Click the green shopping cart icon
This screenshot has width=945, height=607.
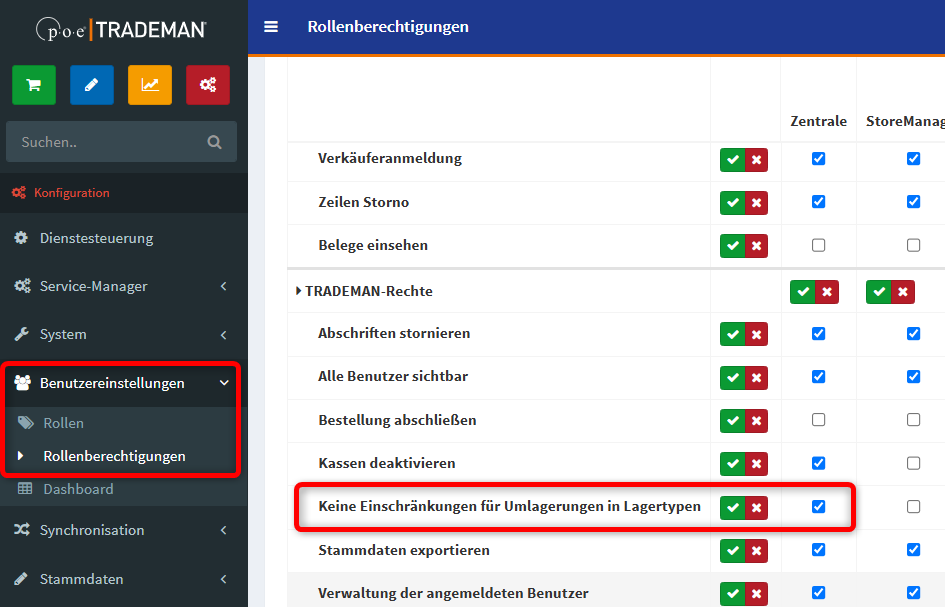point(34,85)
